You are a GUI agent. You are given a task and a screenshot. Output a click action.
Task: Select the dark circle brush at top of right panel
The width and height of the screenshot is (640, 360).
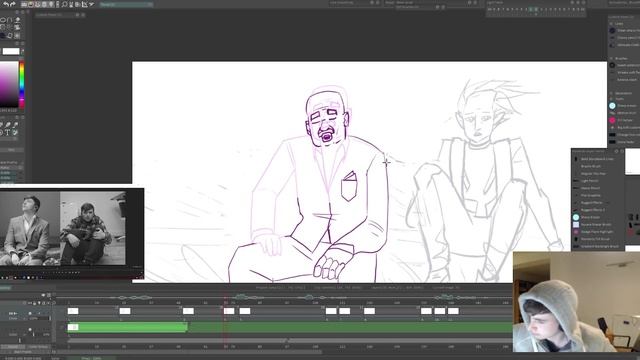612,31
